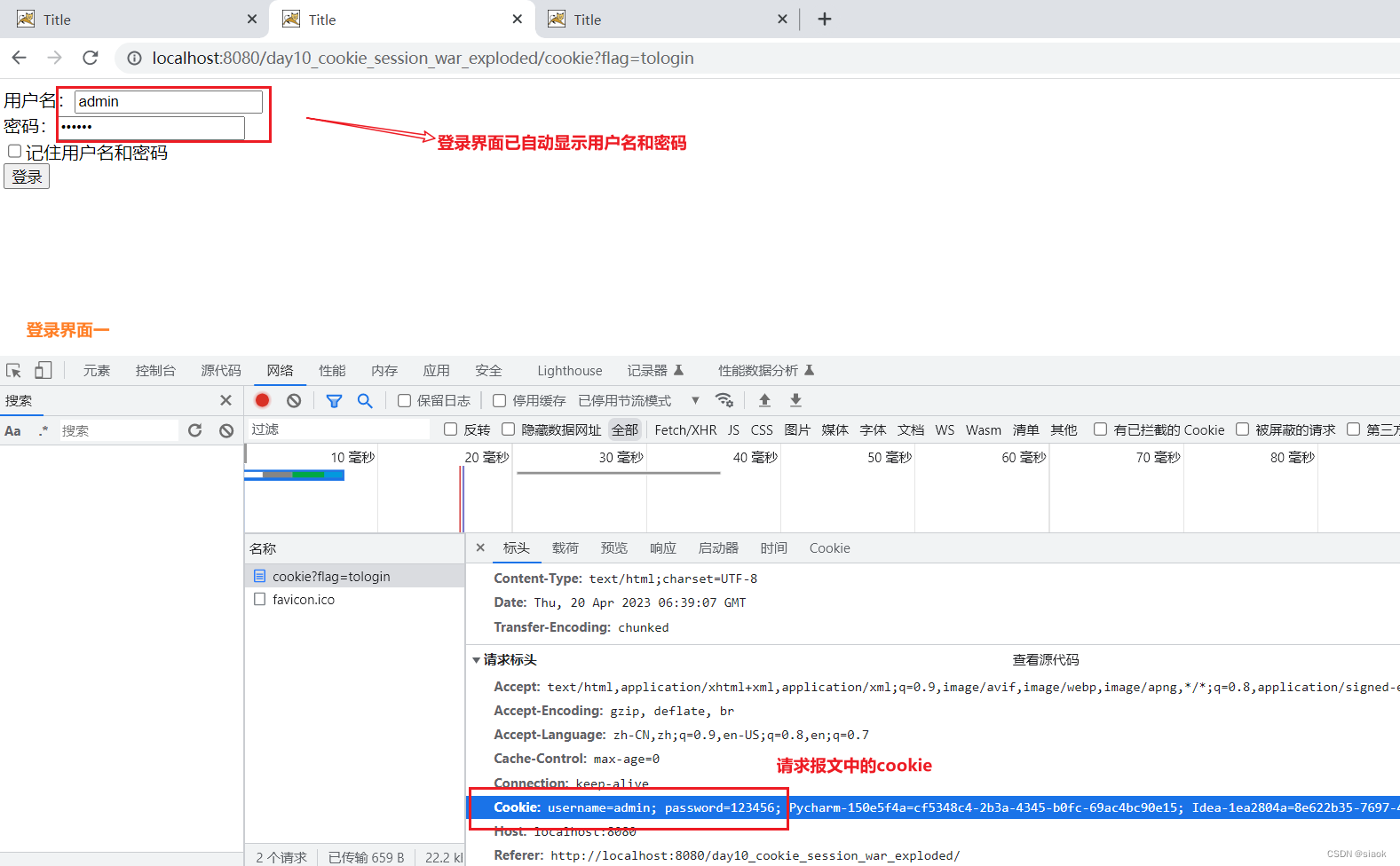Clear the network log

[x=294, y=400]
